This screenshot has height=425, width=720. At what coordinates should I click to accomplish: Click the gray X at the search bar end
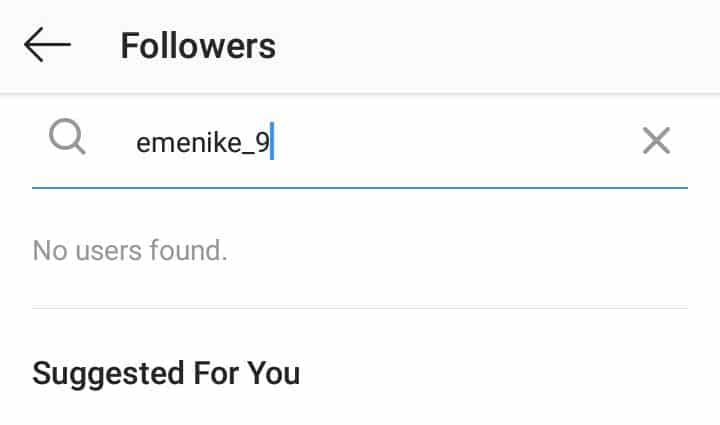(656, 140)
